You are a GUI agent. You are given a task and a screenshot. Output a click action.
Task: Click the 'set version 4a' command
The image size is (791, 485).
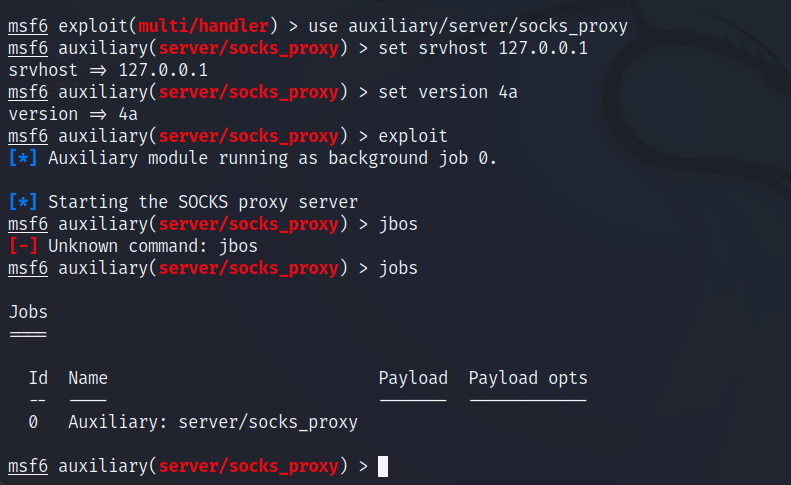448,92
